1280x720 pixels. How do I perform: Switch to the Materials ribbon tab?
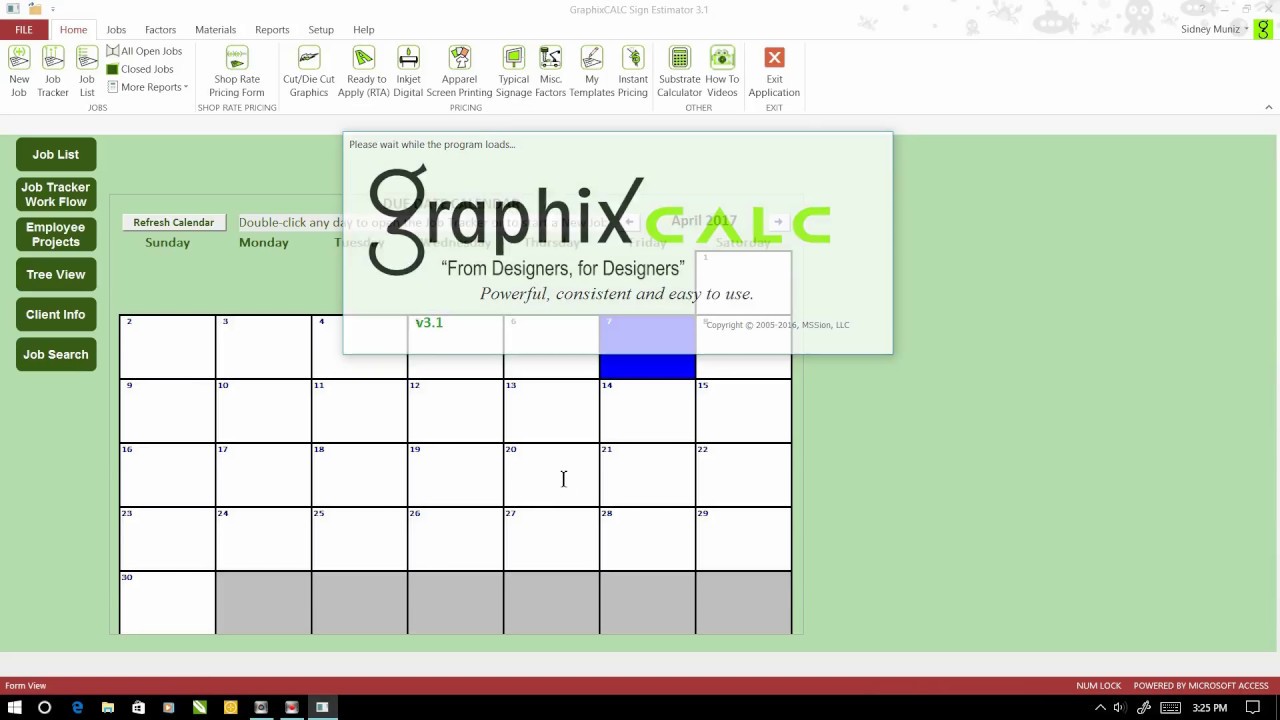215,30
